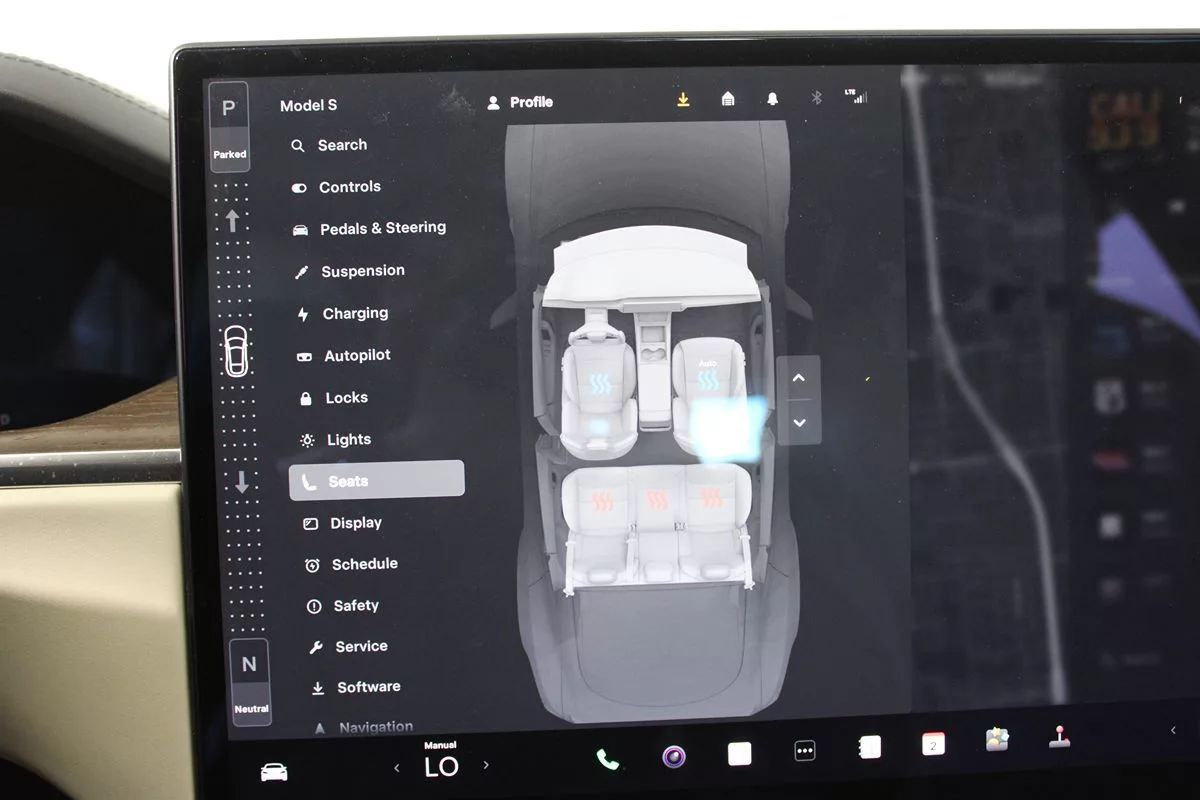Open the all apps three-dot icon
Image resolution: width=1200 pixels, height=800 pixels.
pyautogui.click(x=805, y=751)
